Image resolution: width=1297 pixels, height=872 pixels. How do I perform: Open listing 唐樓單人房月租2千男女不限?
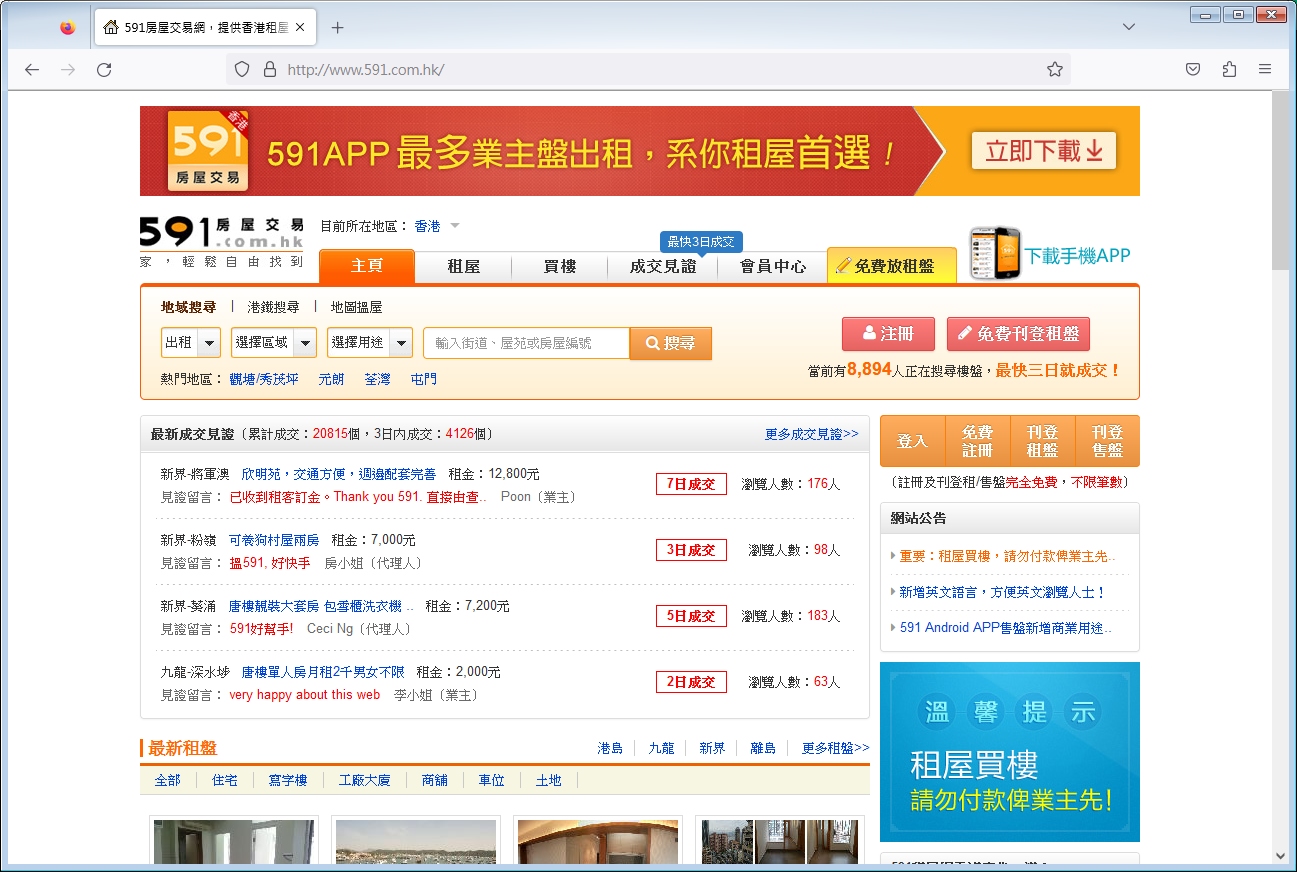click(x=323, y=672)
